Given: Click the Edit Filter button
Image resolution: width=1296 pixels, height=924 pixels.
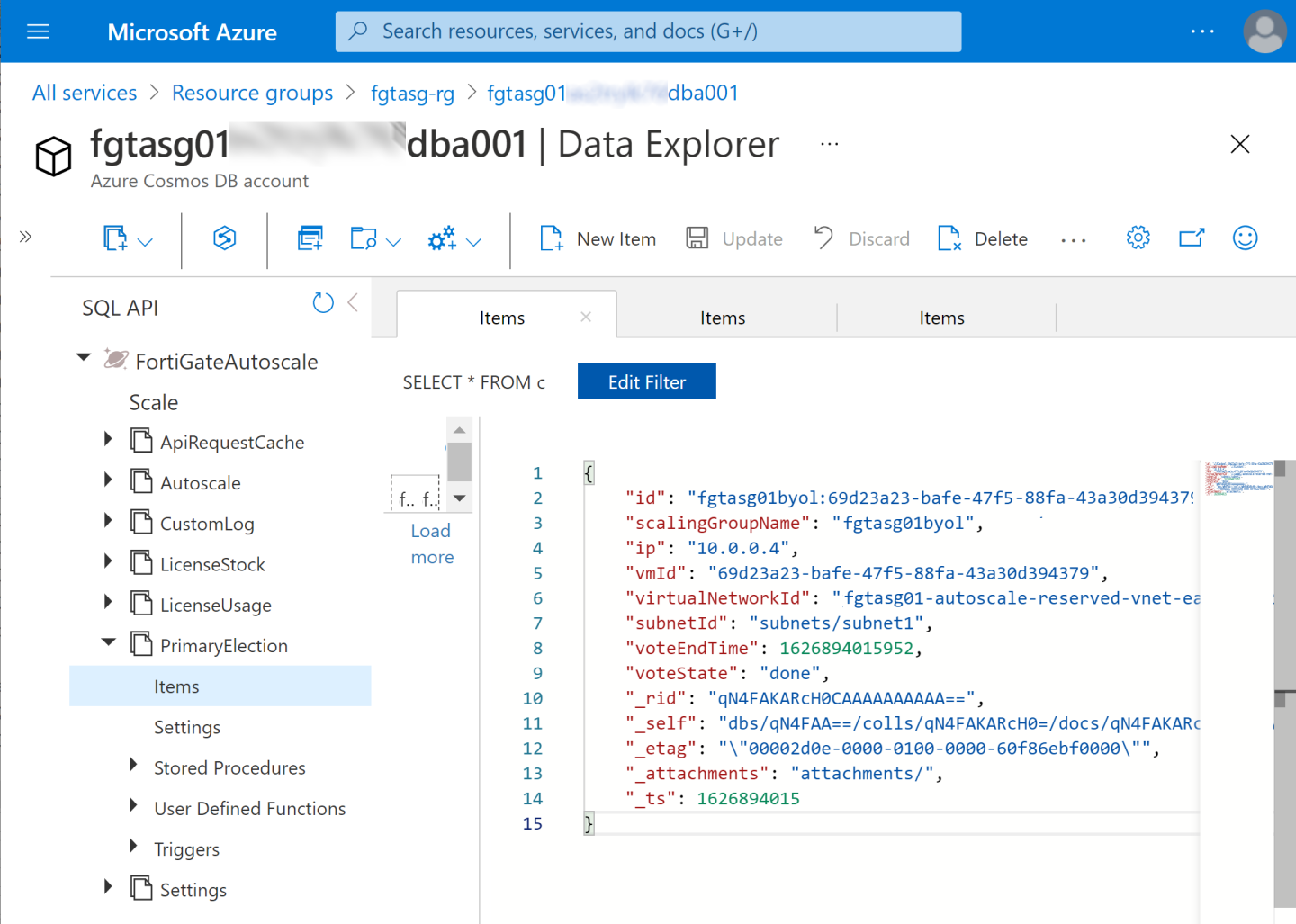Looking at the screenshot, I should click(x=646, y=382).
